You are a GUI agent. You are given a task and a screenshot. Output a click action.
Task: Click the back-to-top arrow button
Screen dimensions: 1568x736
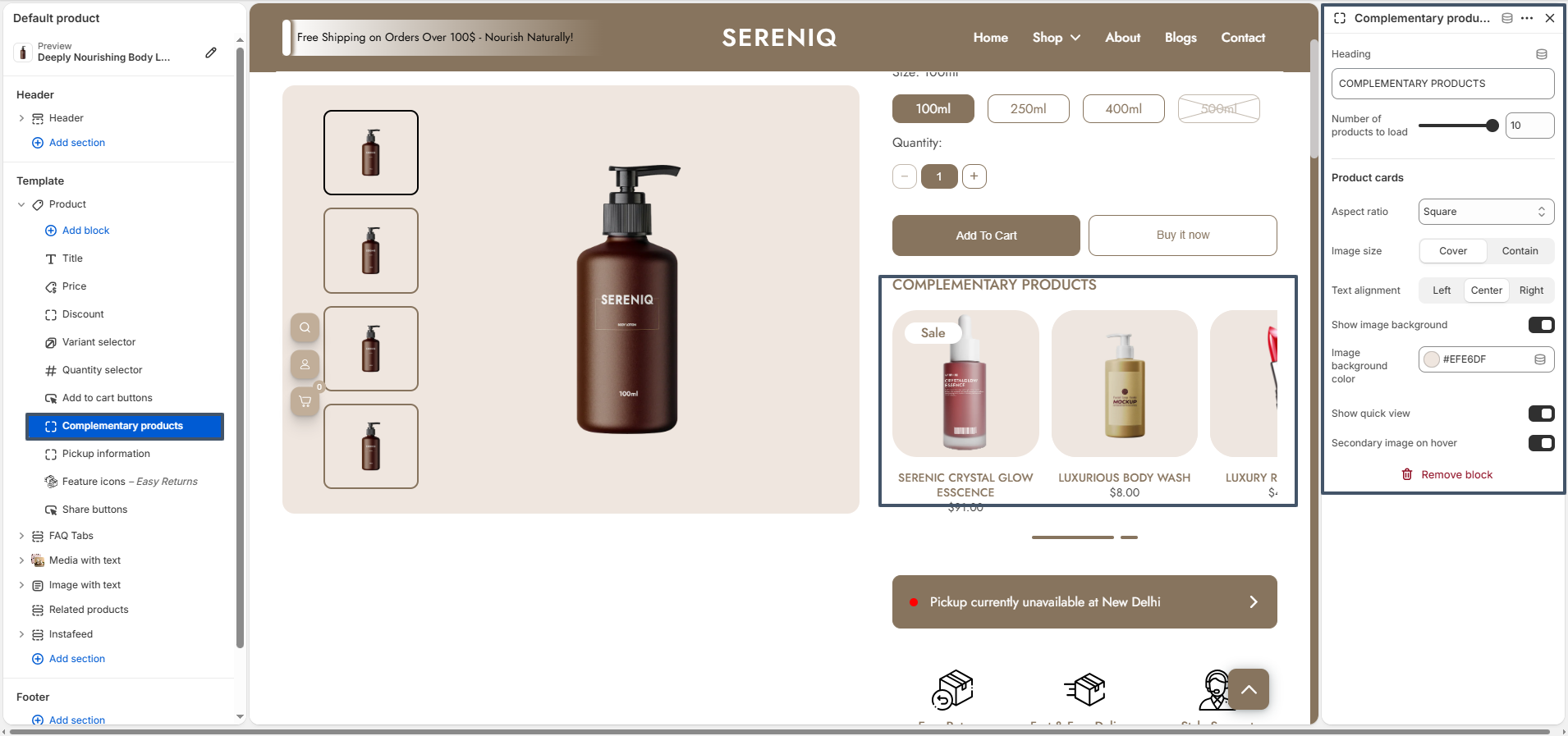(1249, 689)
